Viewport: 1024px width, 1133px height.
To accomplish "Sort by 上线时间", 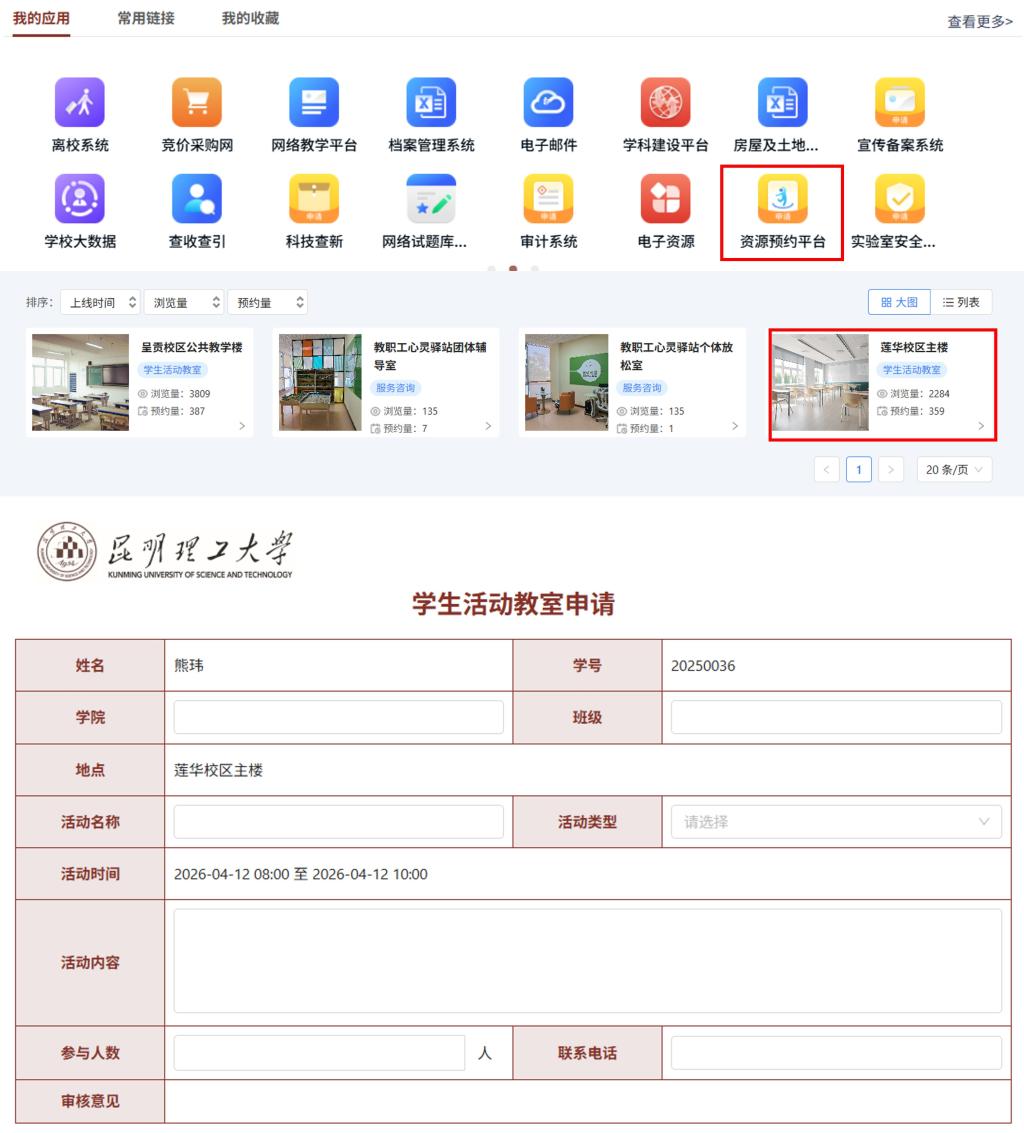I will (100, 302).
